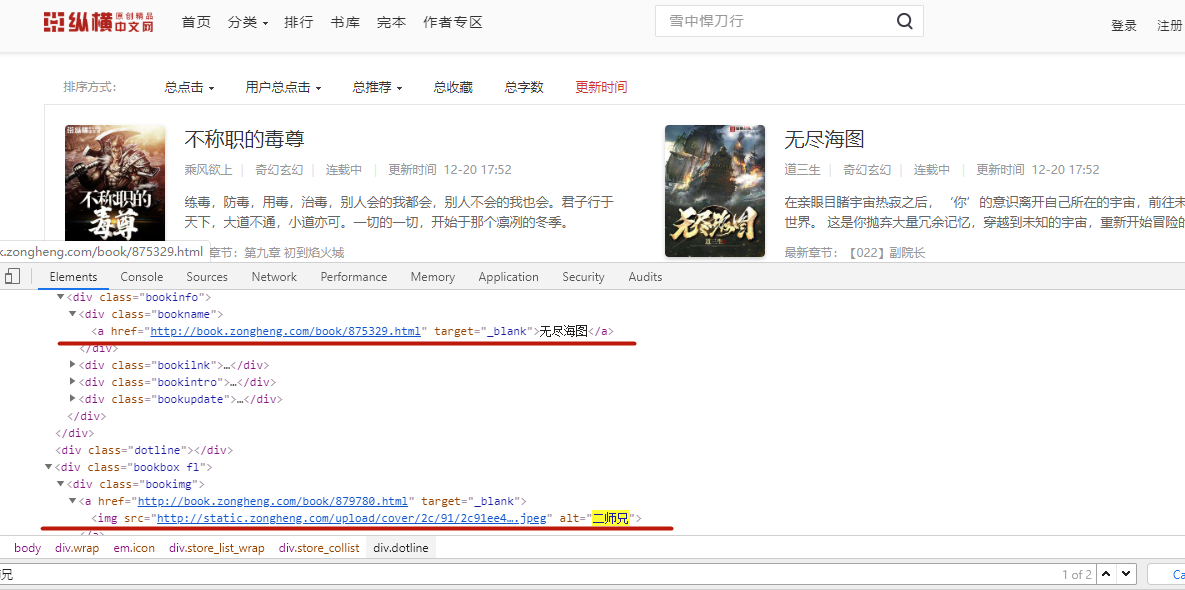This screenshot has width=1185, height=590.
Task: Collapse the a href 879780.html node
Action: click(x=73, y=502)
